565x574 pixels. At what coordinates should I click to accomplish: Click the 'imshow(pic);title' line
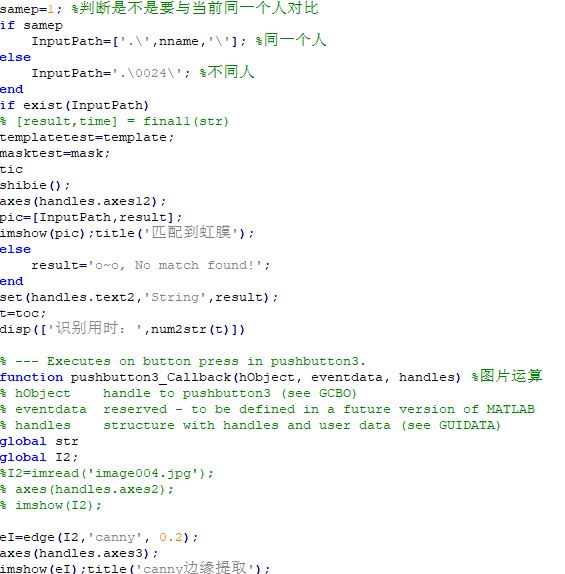(x=127, y=232)
